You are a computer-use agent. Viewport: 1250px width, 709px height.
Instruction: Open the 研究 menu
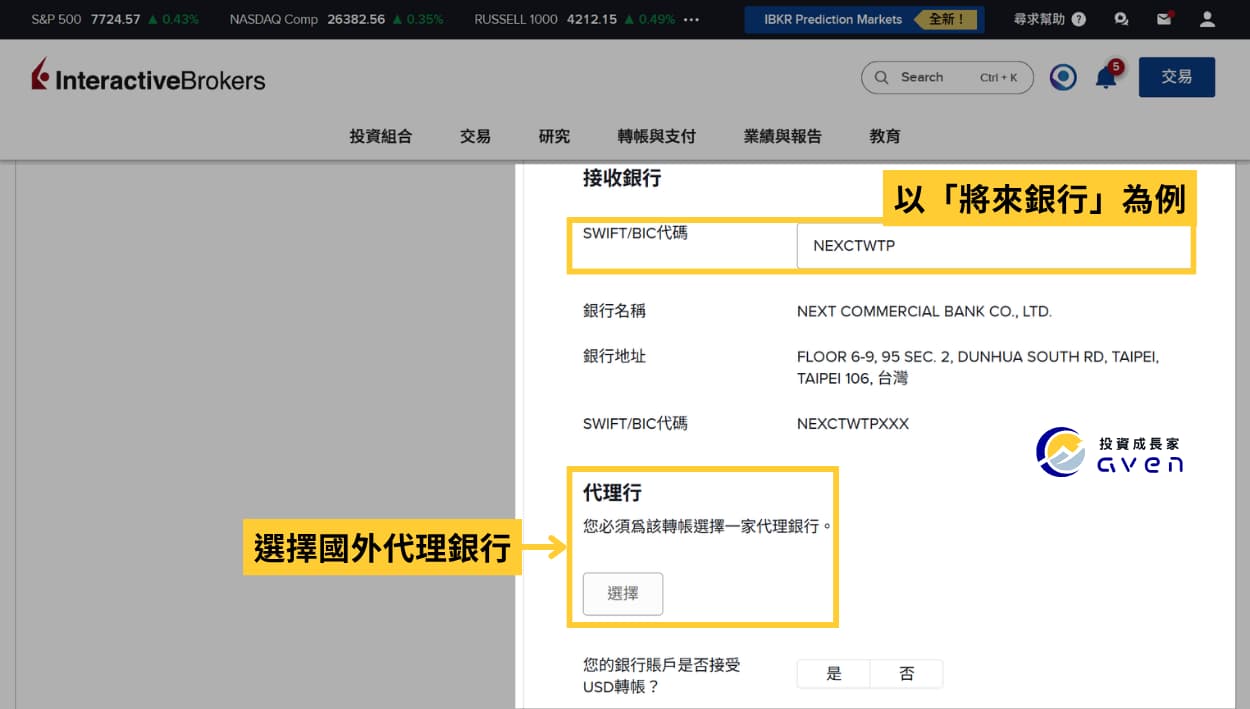[x=554, y=136]
